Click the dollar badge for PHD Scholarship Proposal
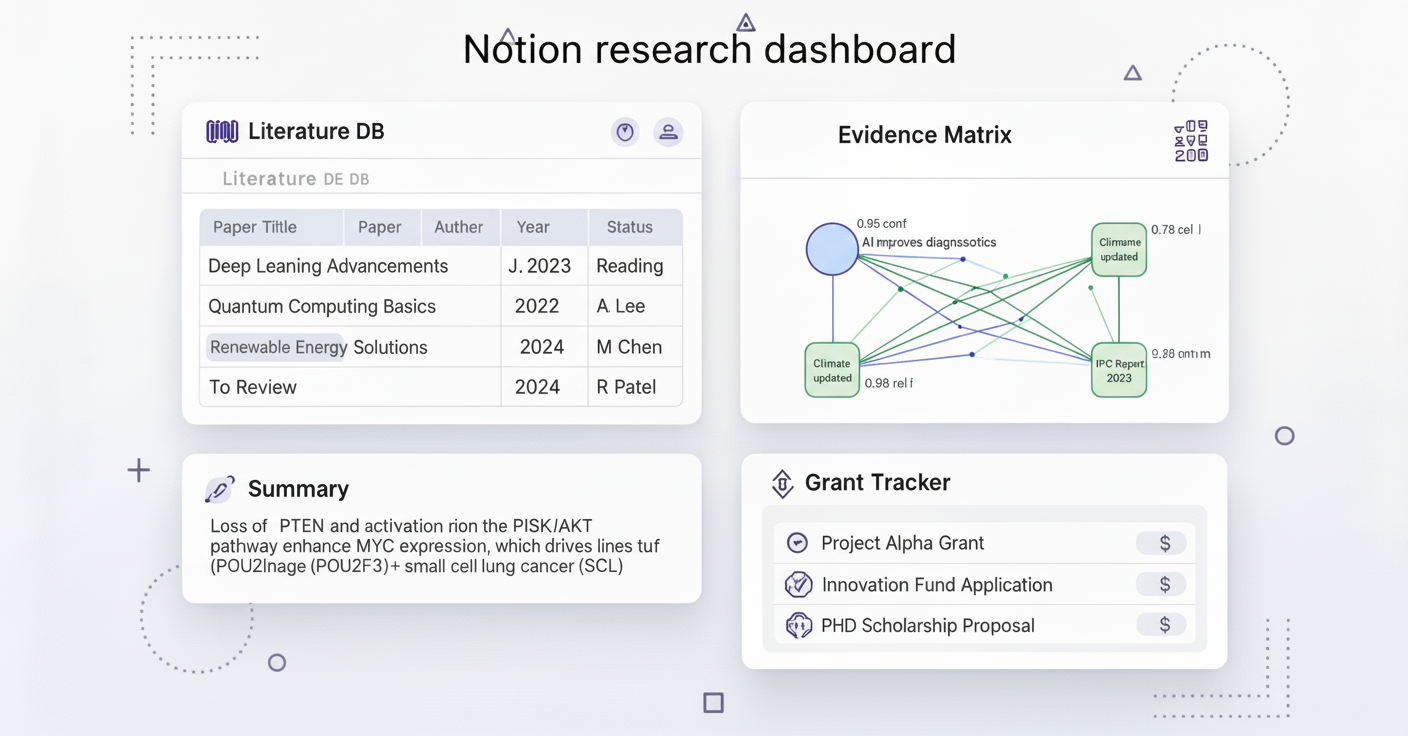The width and height of the screenshot is (1408, 736). [1163, 625]
